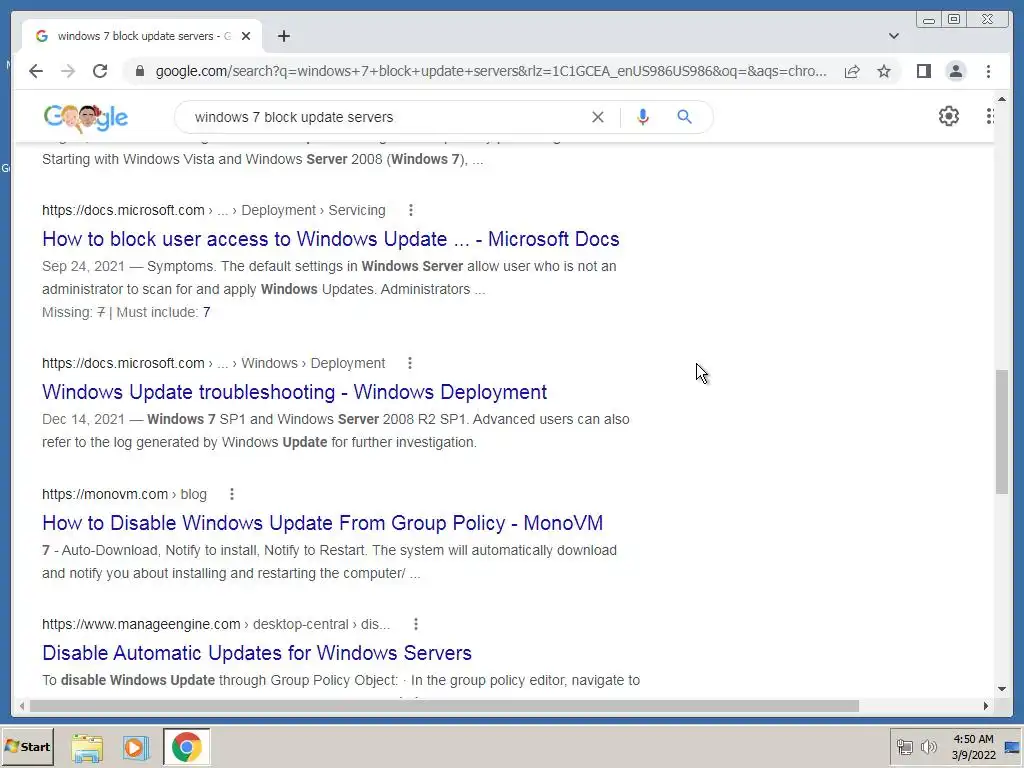Open 'Disable Automatic Updates for Windows Servers' link

point(257,653)
